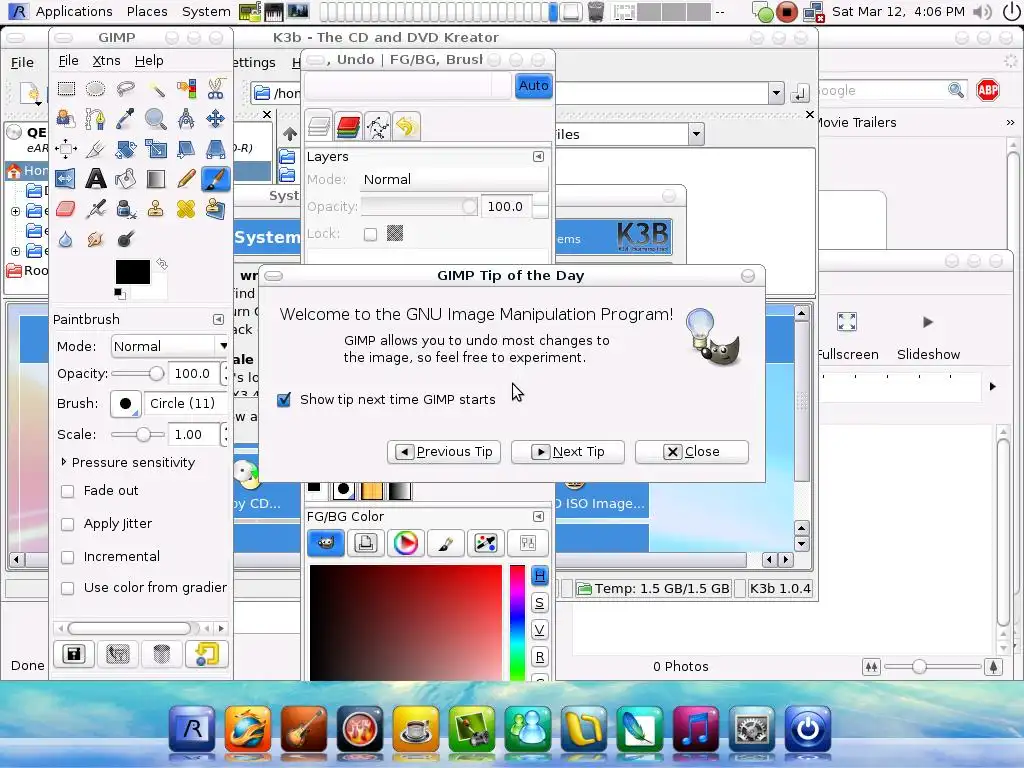Switch to the Undo History tab
The height and width of the screenshot is (768, 1024).
[x=406, y=126]
